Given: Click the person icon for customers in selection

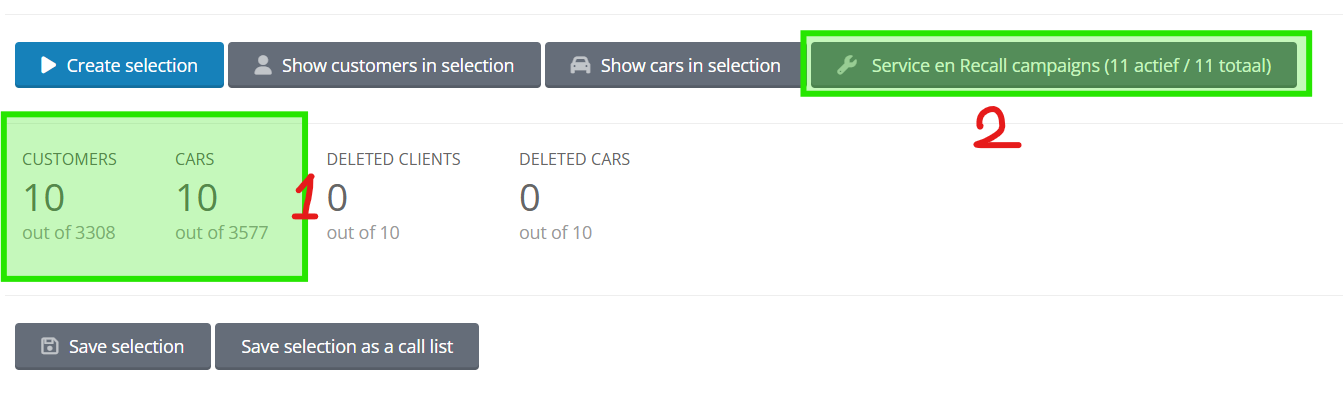Looking at the screenshot, I should click(x=263, y=65).
